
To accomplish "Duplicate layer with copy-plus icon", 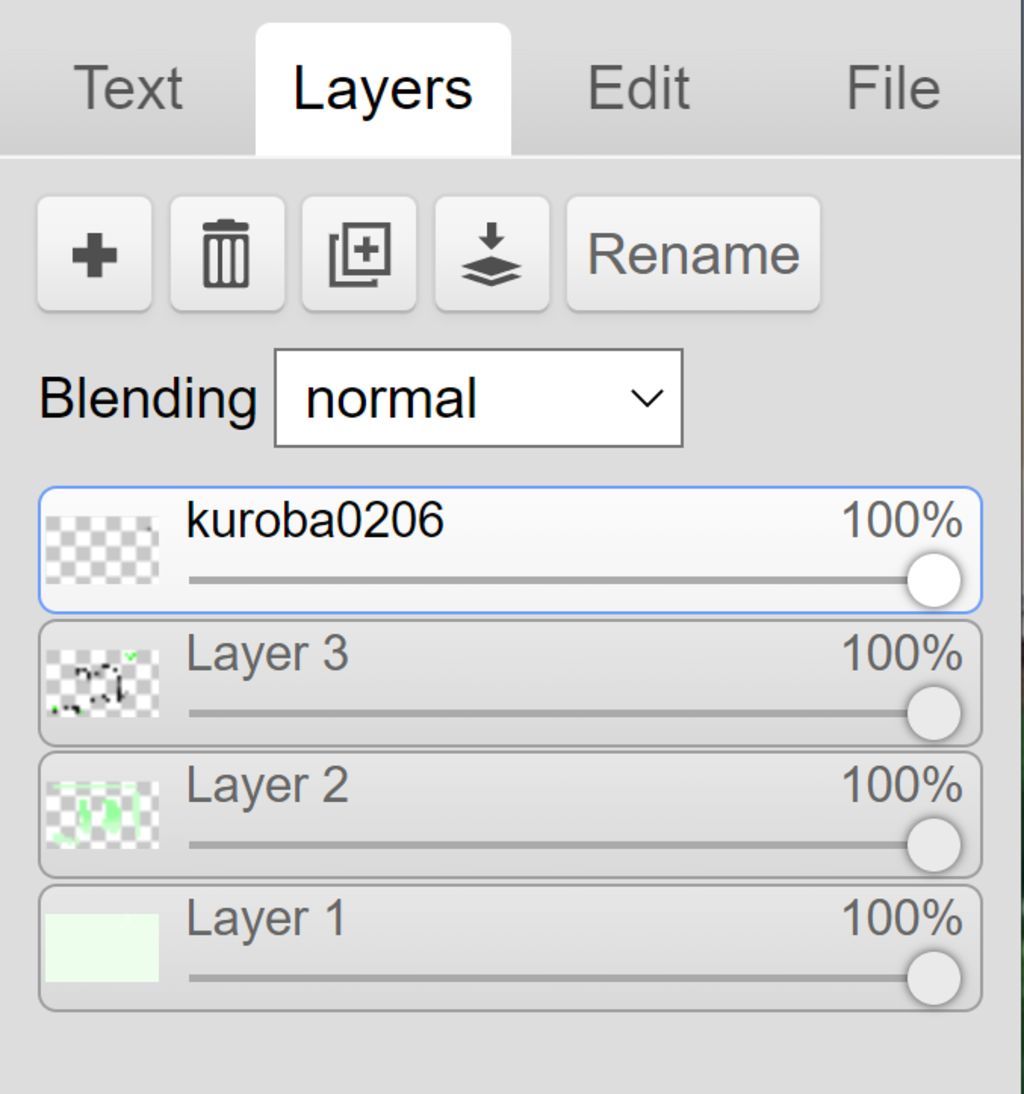I will coord(359,254).
